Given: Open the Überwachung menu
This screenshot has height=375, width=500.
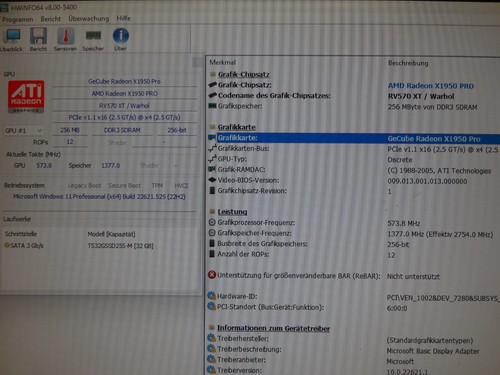Looking at the screenshot, I should (89, 19).
